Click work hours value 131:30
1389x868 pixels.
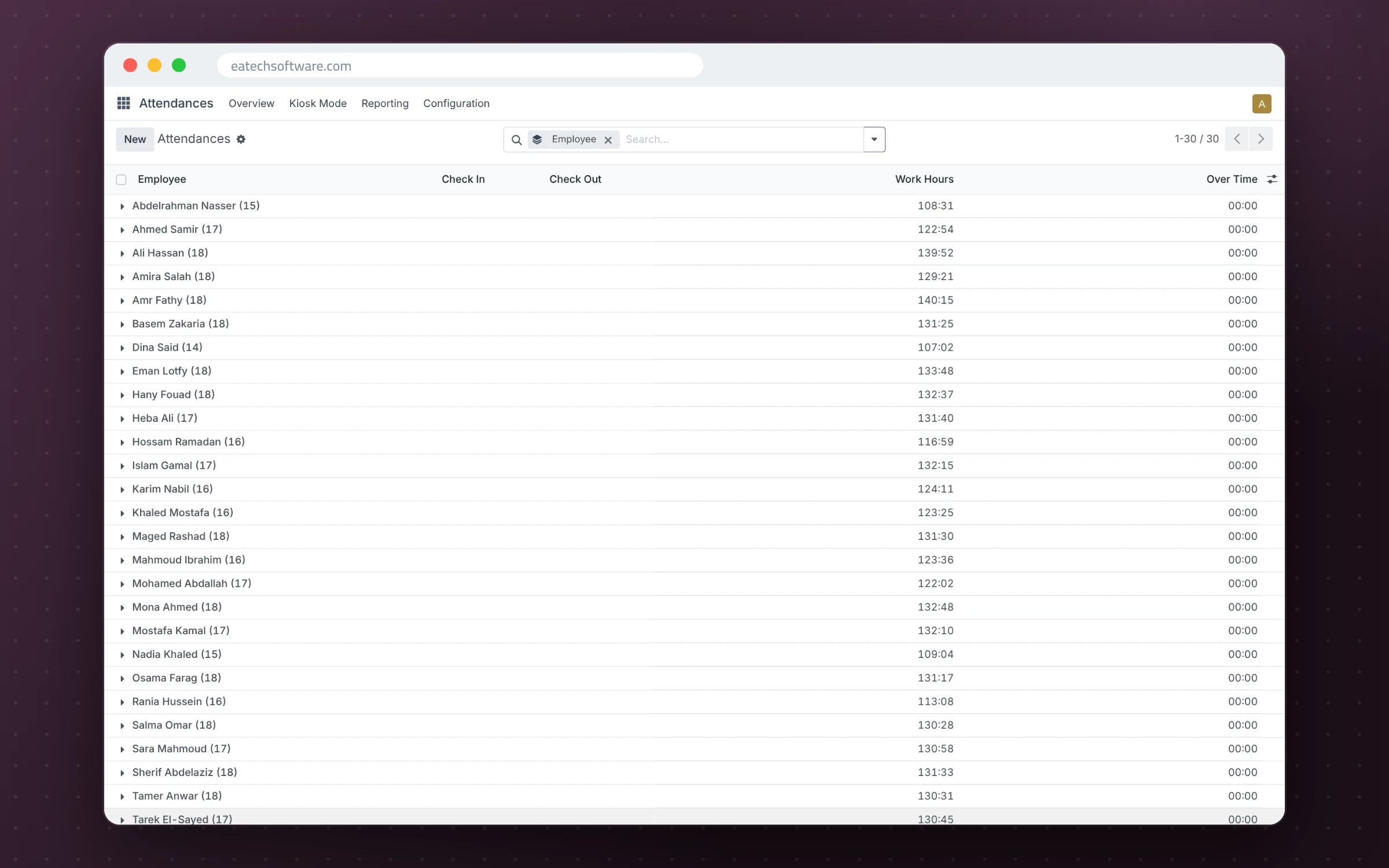click(x=935, y=536)
